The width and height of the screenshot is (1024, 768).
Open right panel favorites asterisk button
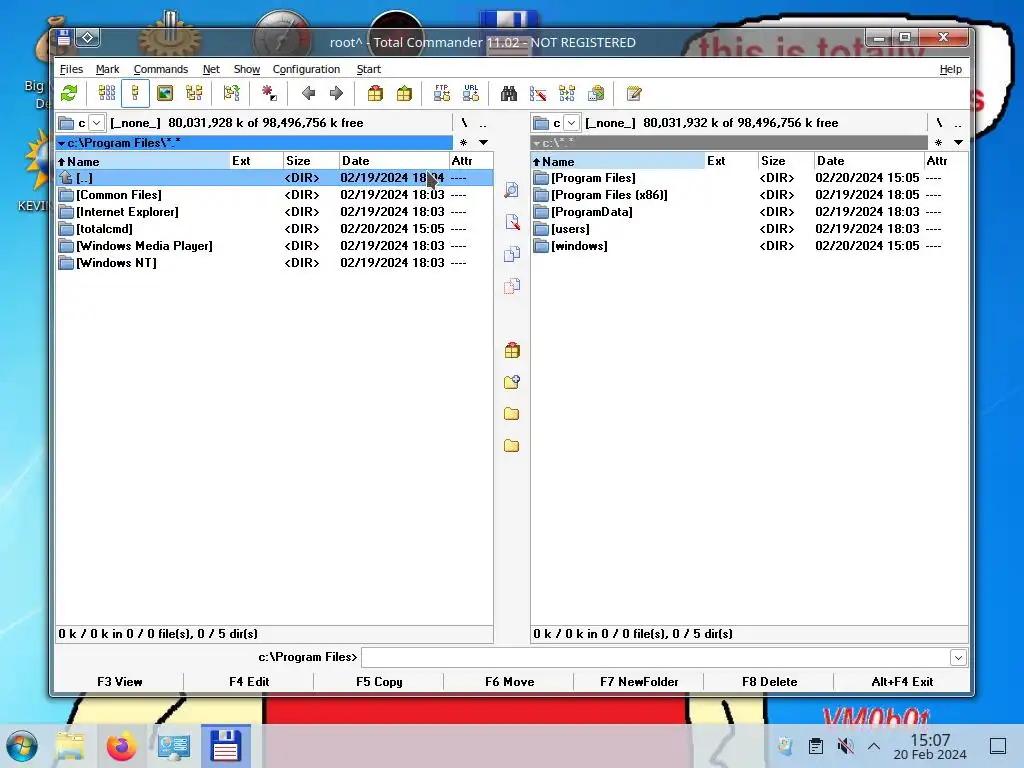pos(938,142)
